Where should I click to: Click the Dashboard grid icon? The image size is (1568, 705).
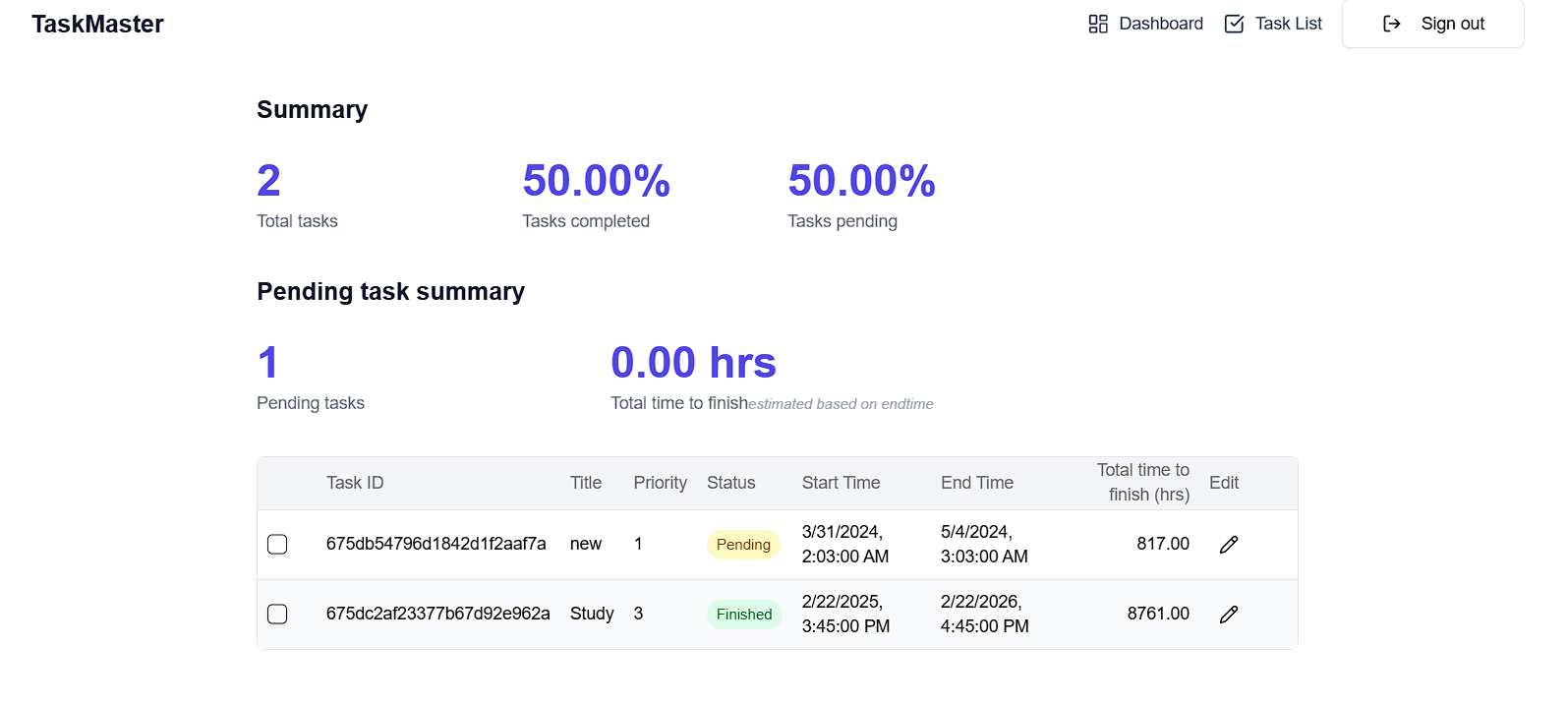pyautogui.click(x=1098, y=24)
